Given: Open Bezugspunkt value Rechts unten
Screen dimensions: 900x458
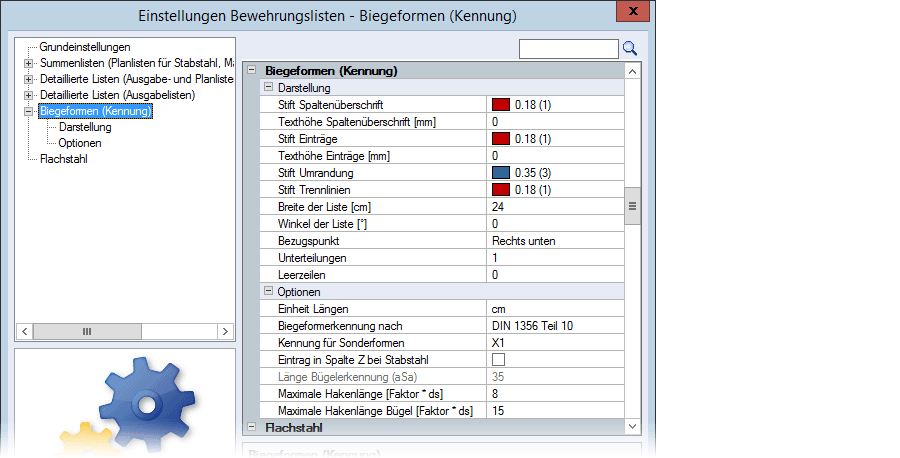Looking at the screenshot, I should pos(555,240).
